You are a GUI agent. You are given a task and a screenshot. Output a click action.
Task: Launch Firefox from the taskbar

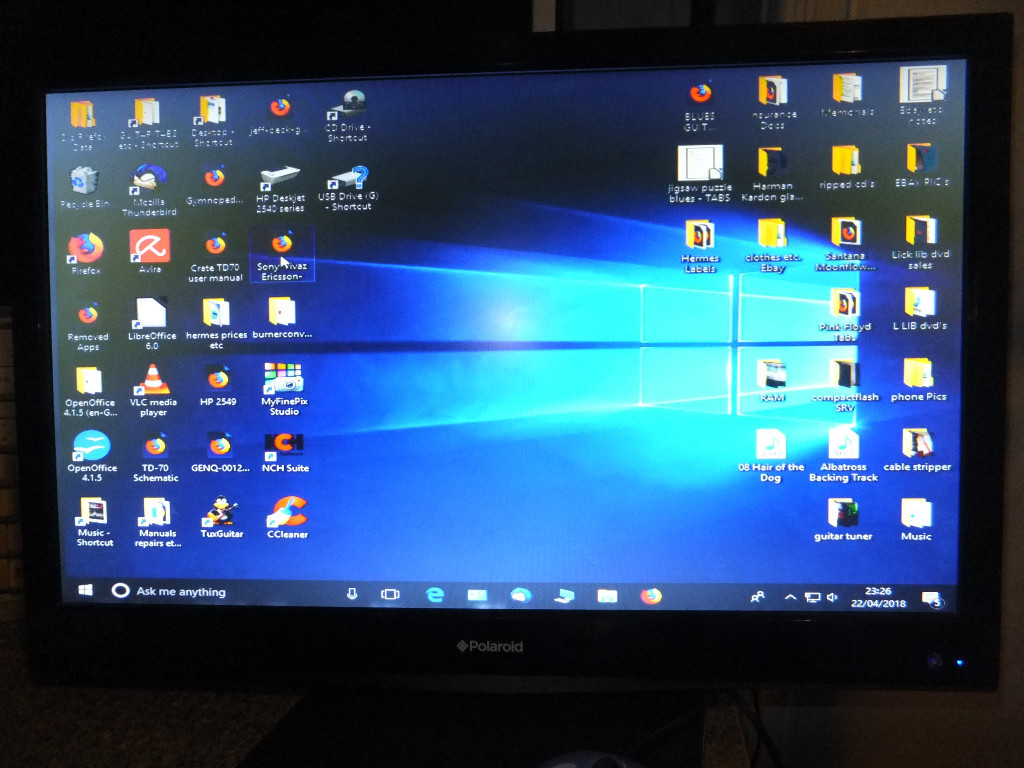(x=650, y=596)
